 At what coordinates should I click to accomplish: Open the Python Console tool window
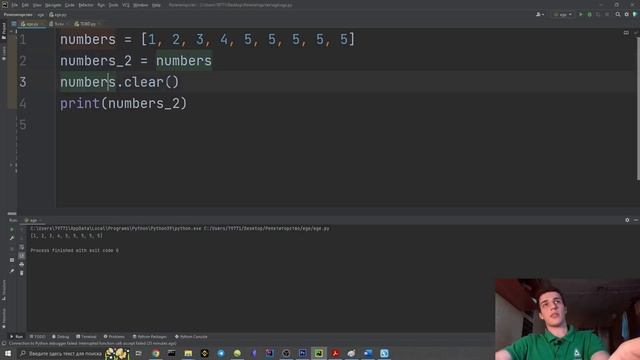[191, 337]
